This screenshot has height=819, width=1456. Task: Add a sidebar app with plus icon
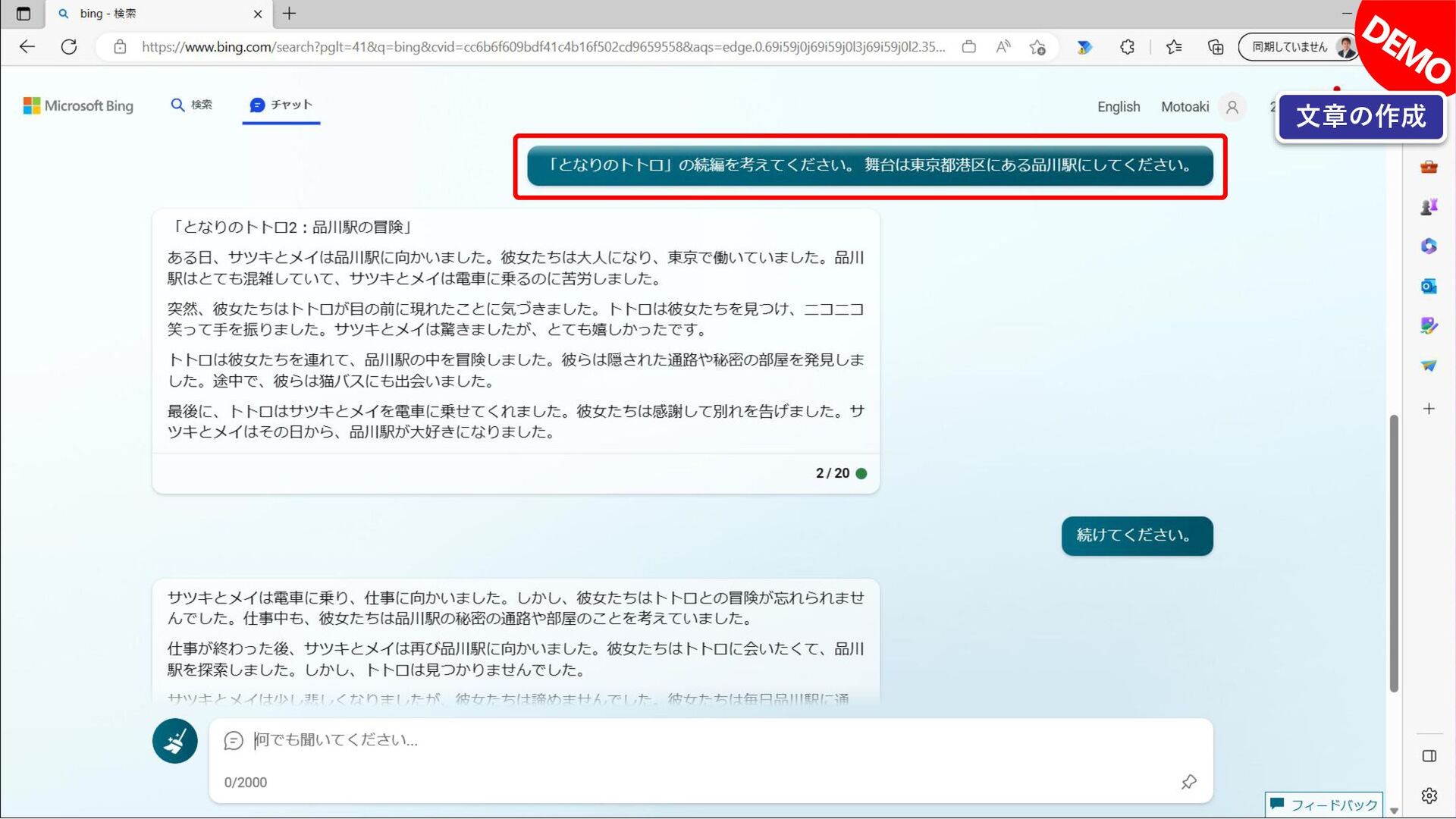coord(1429,409)
